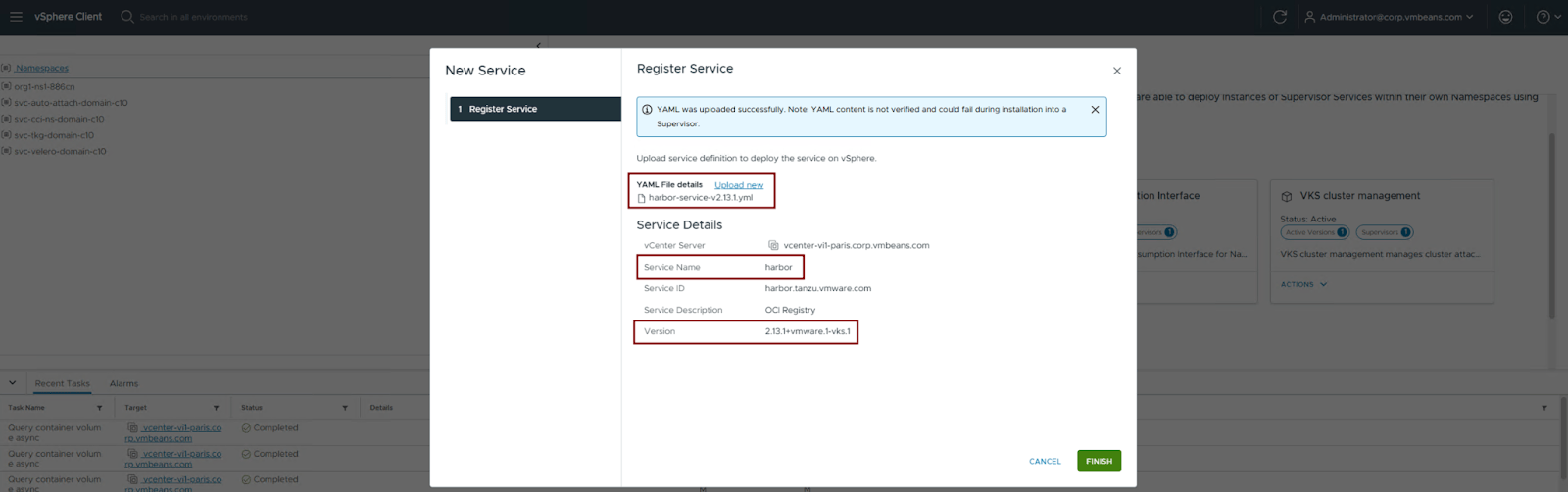Click the VKS cluster management card title

click(1359, 196)
